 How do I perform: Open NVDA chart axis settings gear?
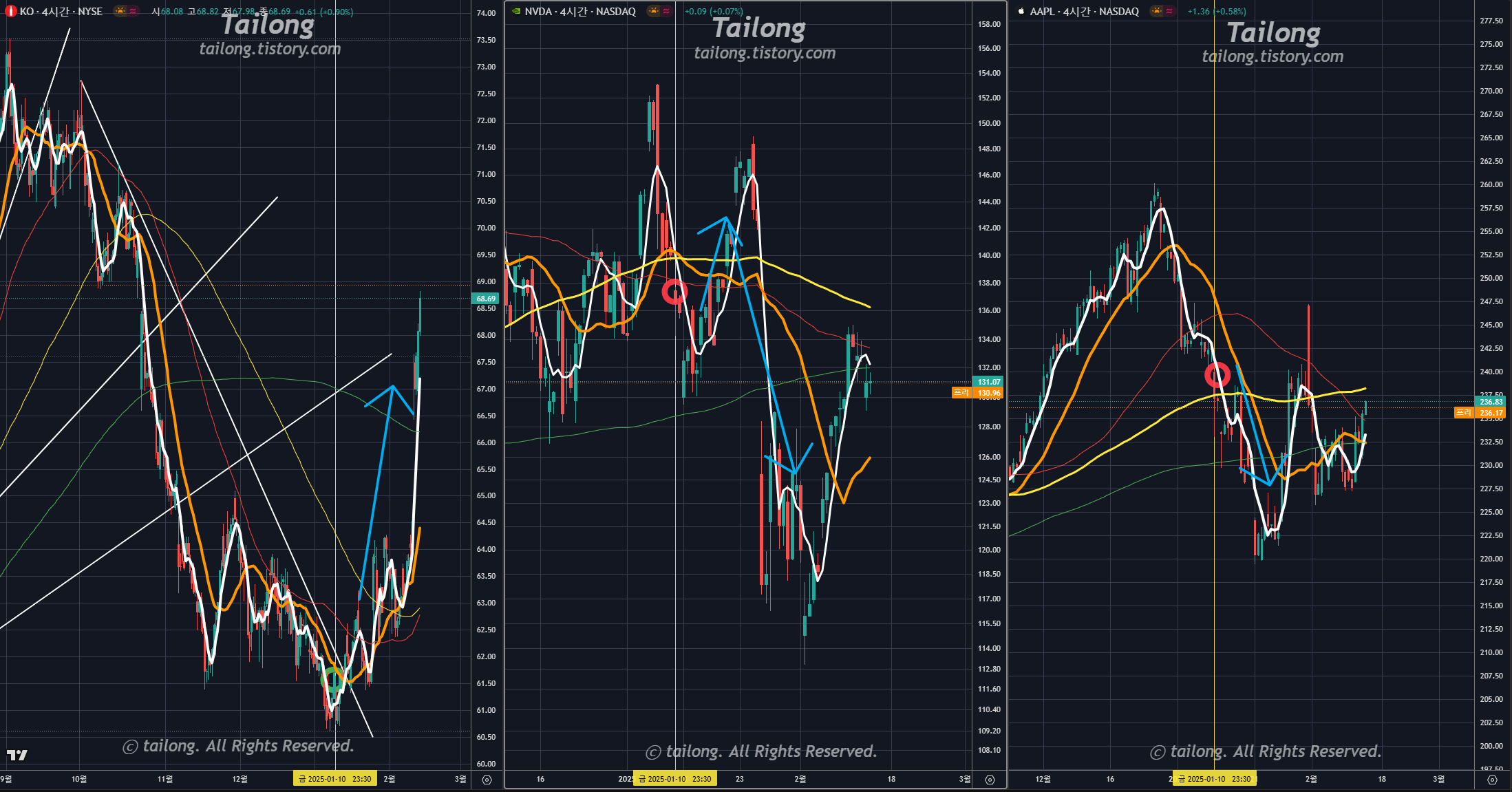point(990,780)
